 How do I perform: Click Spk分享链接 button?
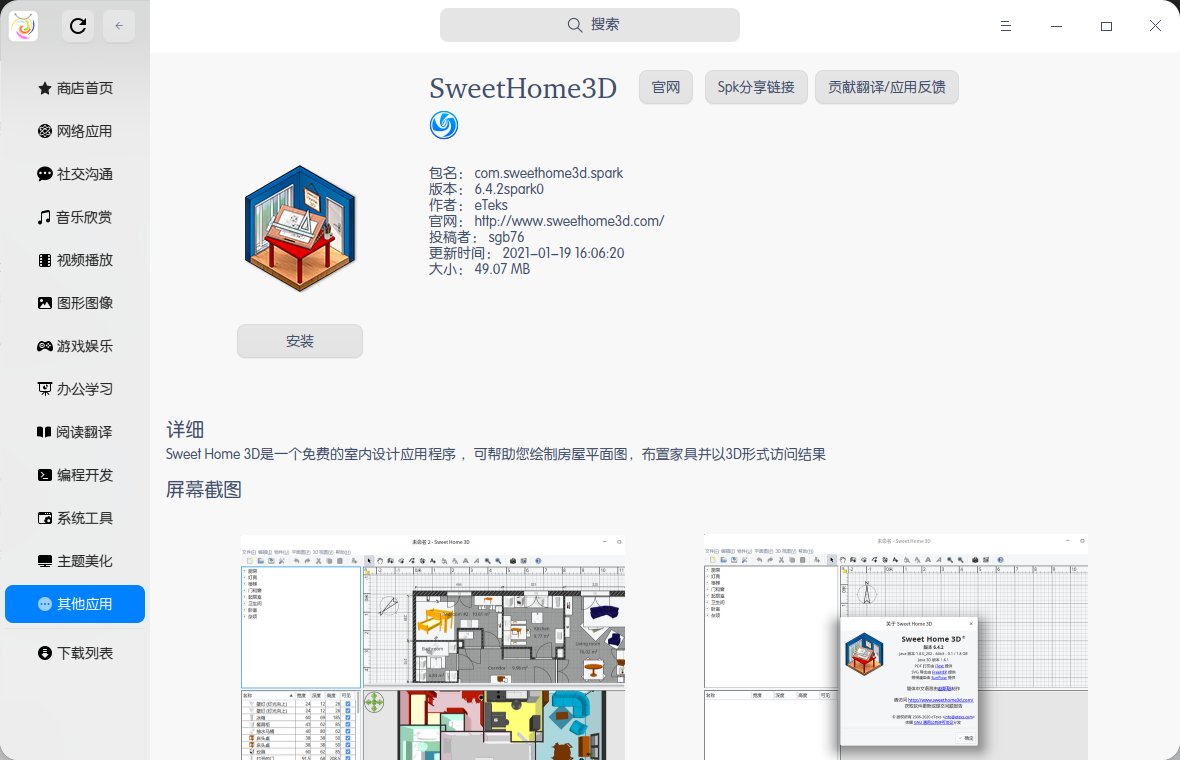coord(756,87)
